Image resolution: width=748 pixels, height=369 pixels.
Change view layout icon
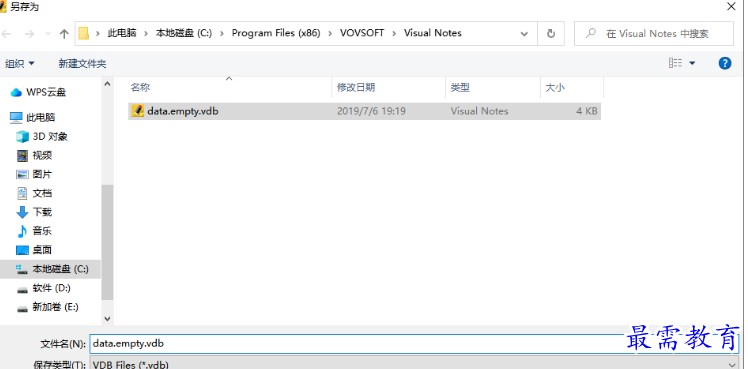[x=675, y=63]
